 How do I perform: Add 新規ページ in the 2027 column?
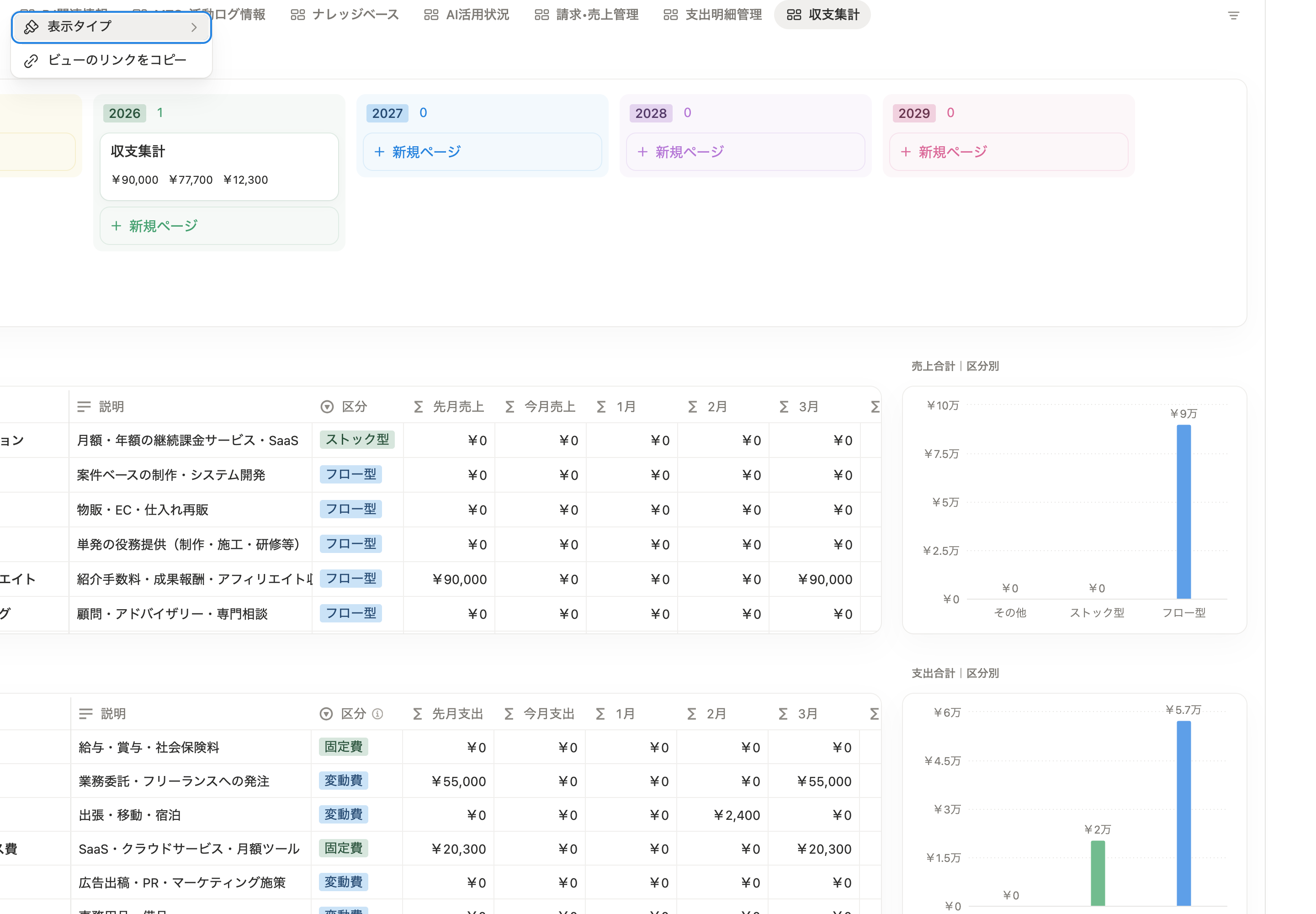tap(482, 152)
